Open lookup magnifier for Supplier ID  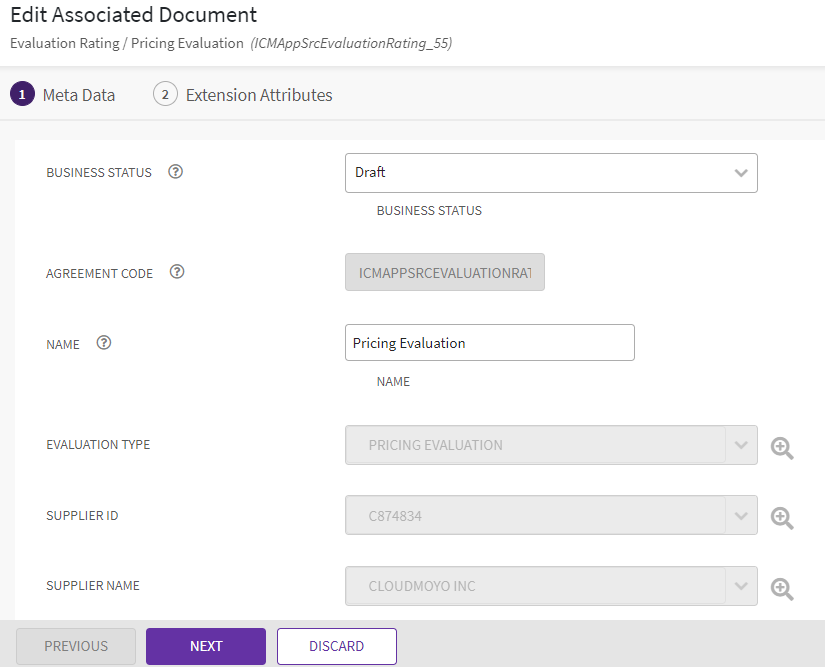(782, 518)
